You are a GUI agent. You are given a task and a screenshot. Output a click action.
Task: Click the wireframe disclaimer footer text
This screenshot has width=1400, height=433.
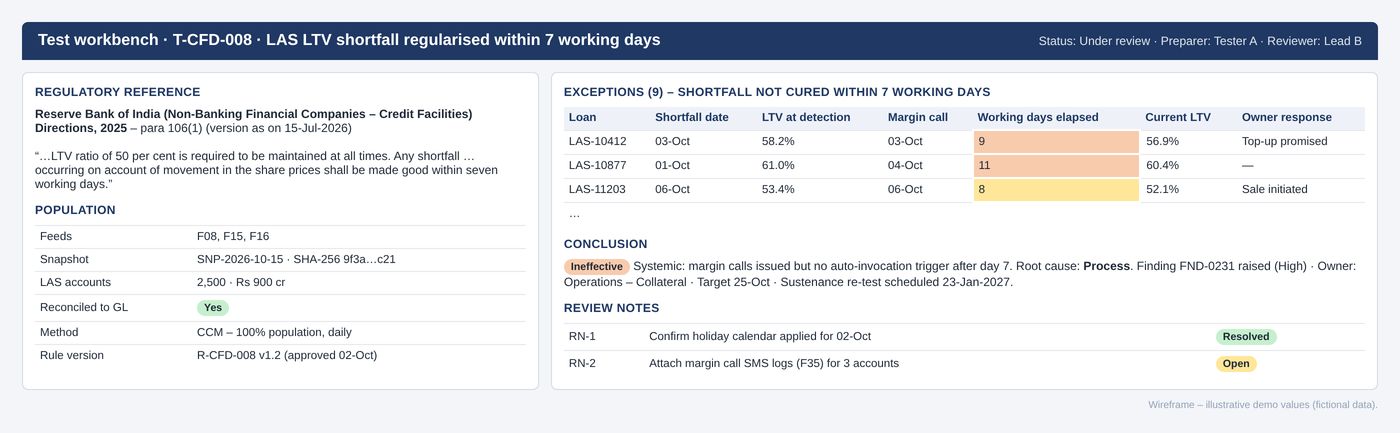[x=1263, y=405]
